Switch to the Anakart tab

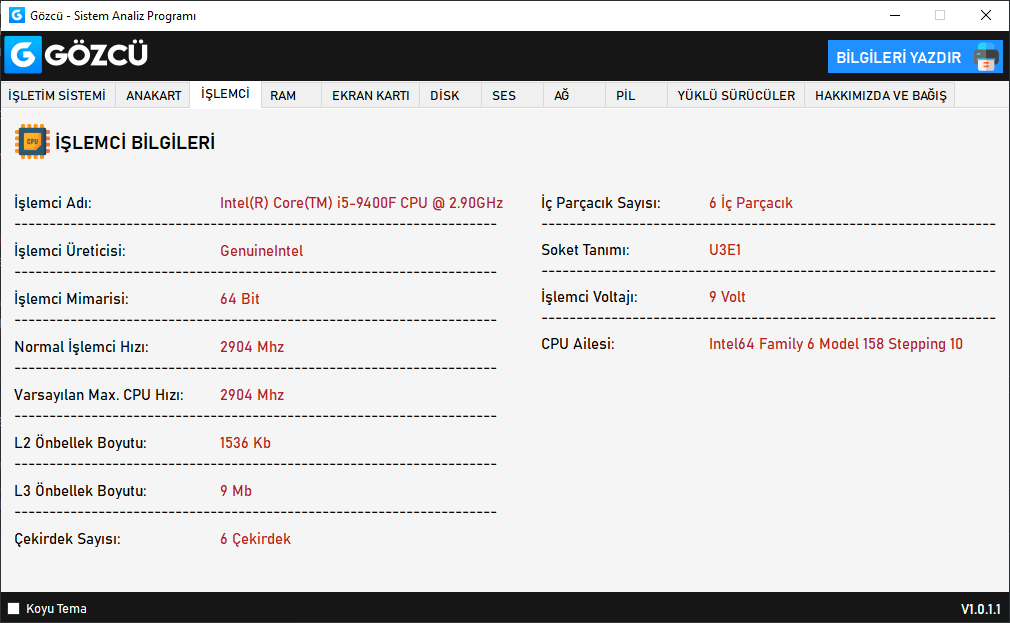pos(153,95)
